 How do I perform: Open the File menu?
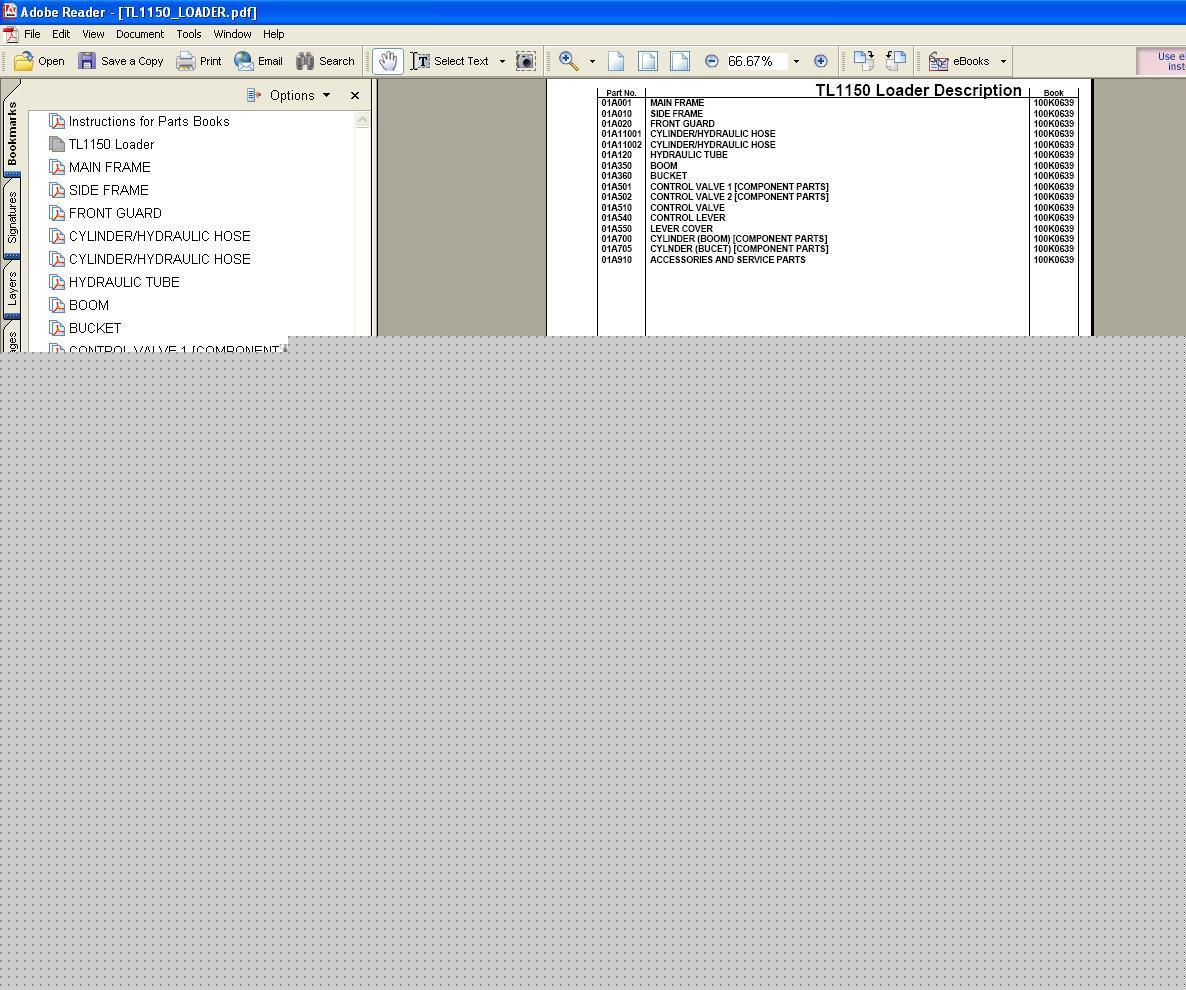pos(33,34)
